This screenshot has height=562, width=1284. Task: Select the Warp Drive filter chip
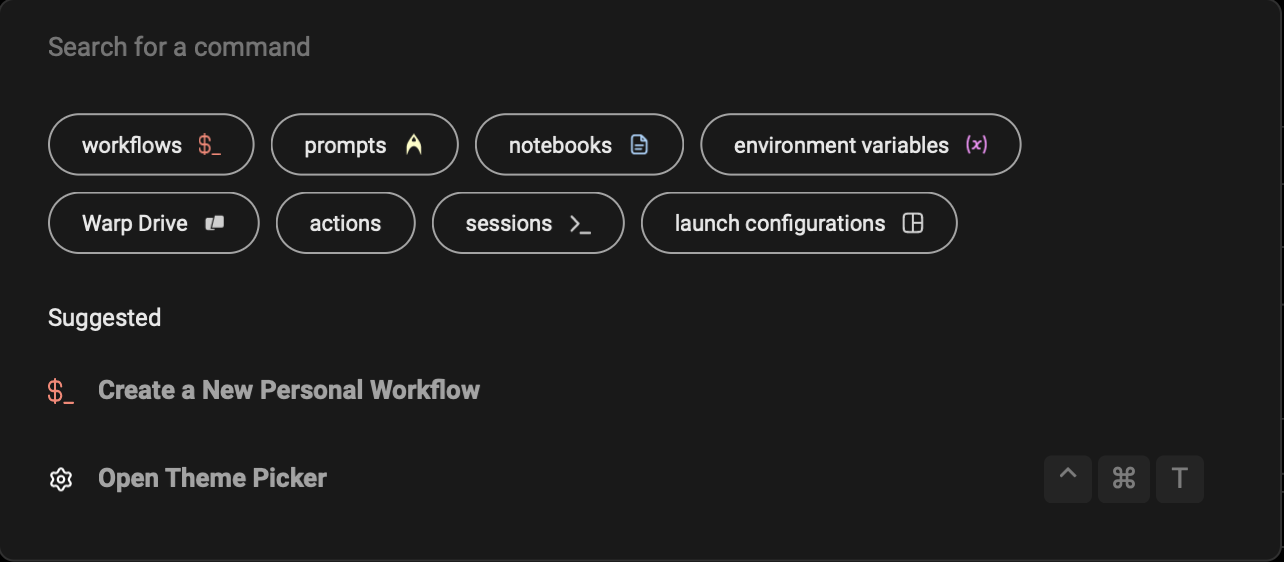pyautogui.click(x=135, y=223)
